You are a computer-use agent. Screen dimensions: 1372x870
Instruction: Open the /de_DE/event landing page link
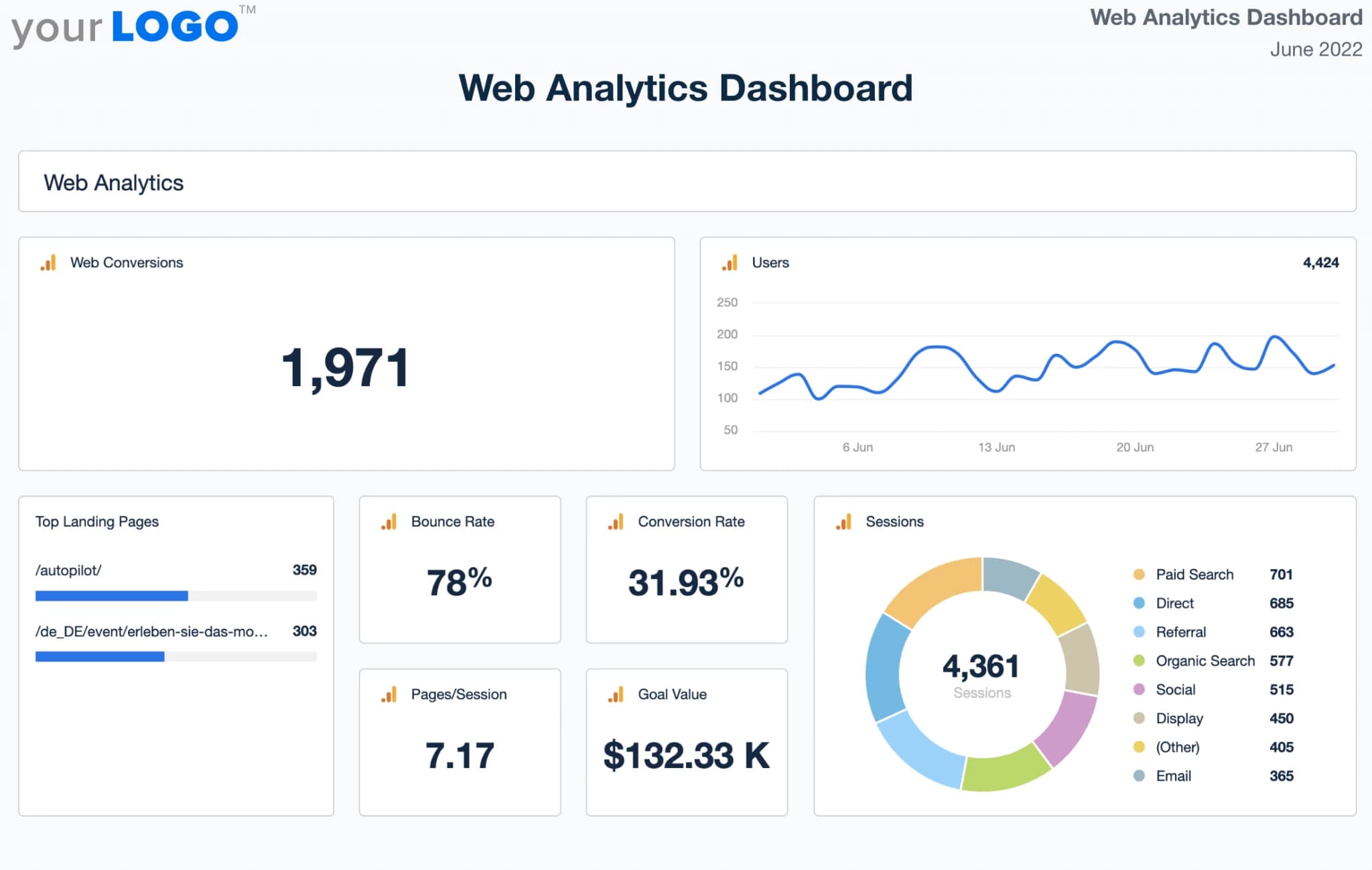(150, 631)
